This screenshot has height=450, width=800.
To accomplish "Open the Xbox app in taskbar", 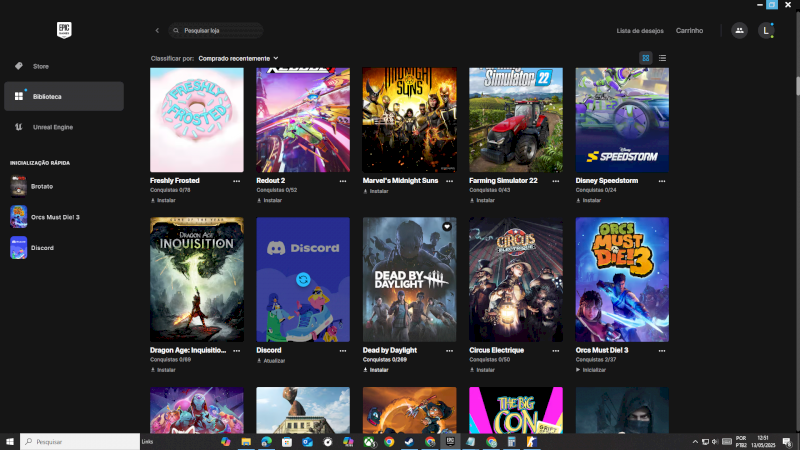I will 368,442.
